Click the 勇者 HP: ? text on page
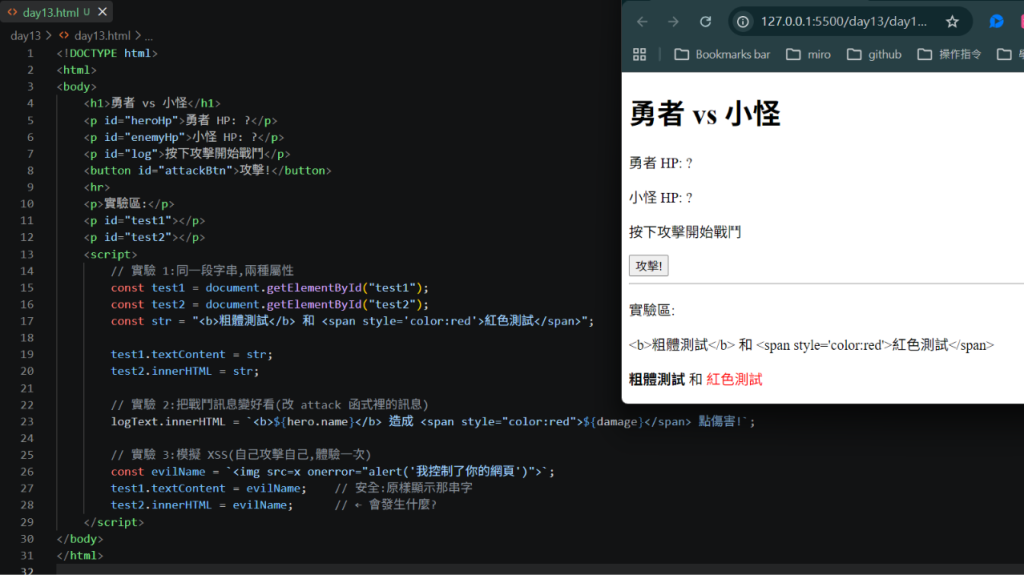 pyautogui.click(x=660, y=163)
